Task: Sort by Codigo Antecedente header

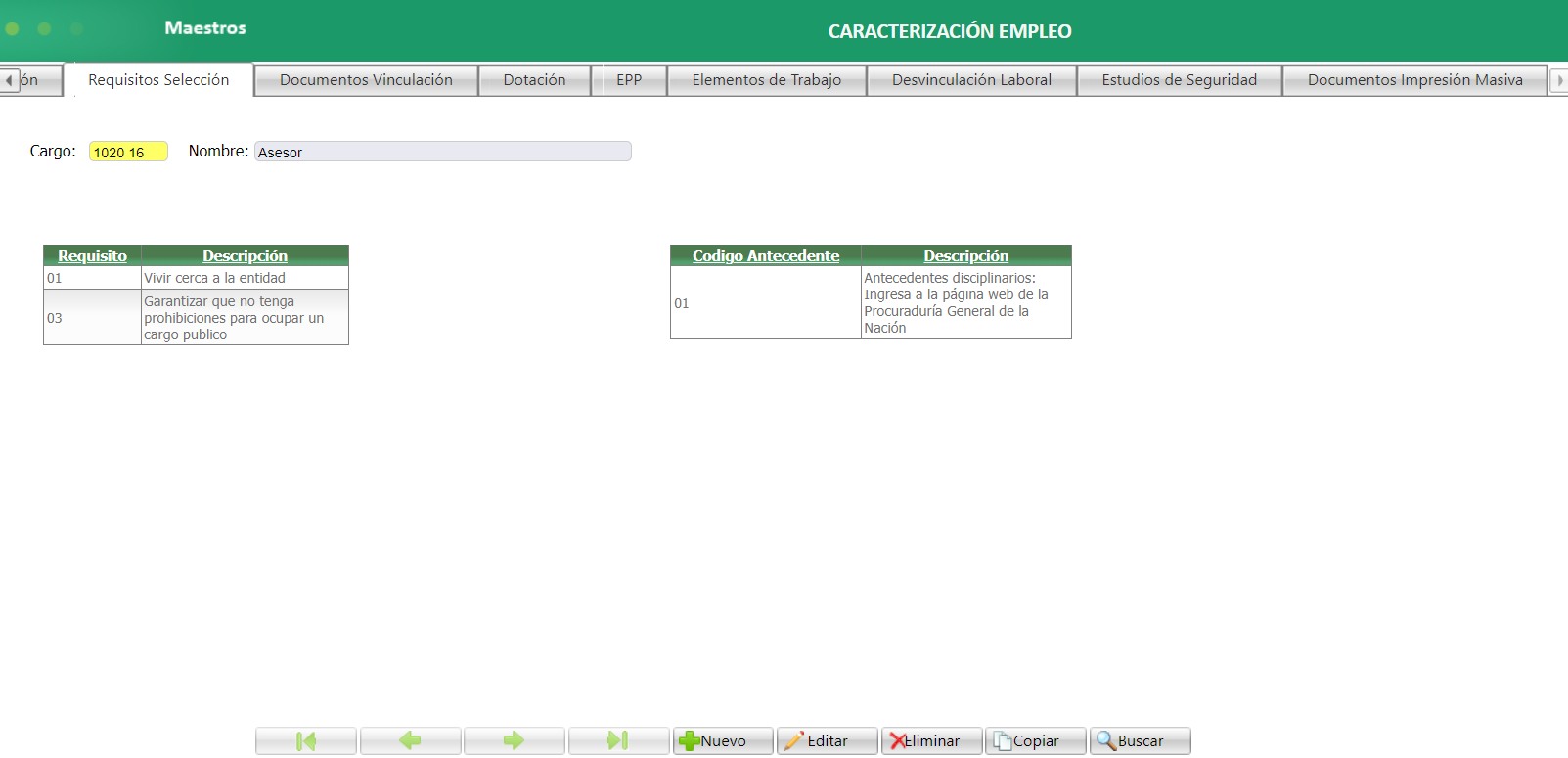Action: 766,255
